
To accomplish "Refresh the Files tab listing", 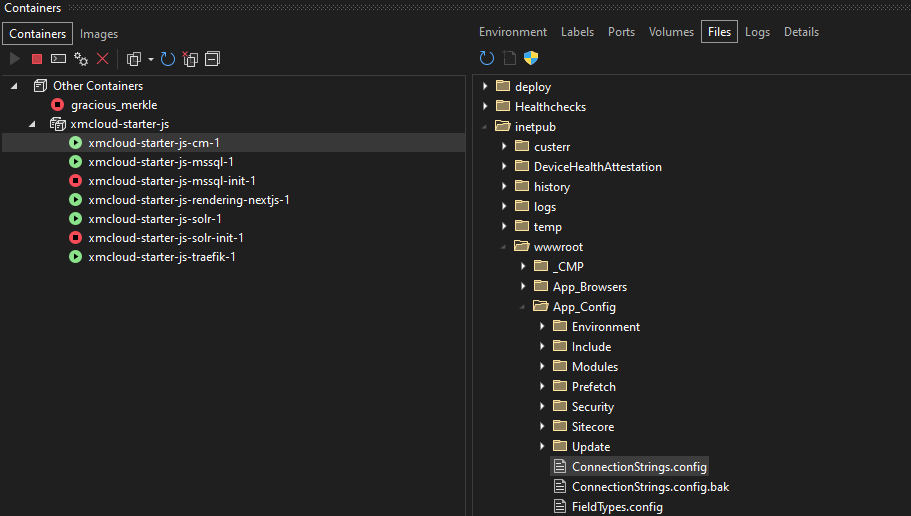I will click(x=487, y=58).
